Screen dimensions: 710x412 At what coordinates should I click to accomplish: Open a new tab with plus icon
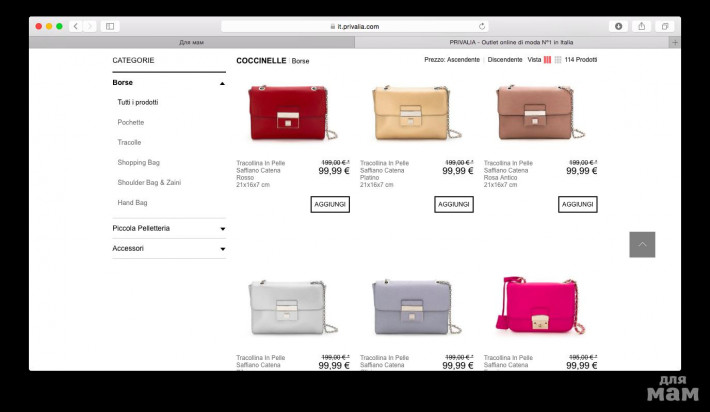click(x=675, y=42)
